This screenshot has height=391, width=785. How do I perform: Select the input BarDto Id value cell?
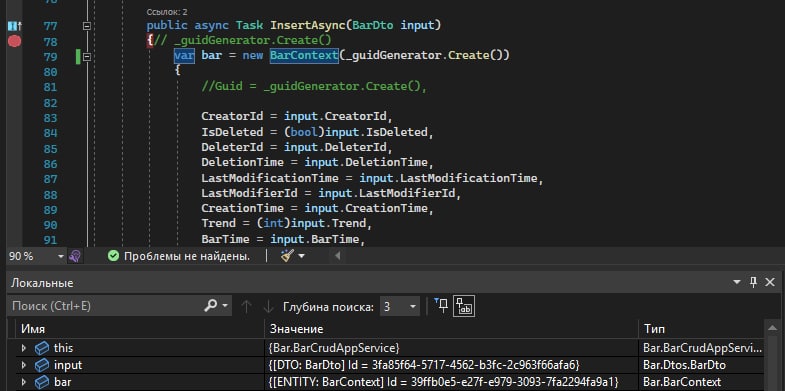pyautogui.click(x=451, y=365)
